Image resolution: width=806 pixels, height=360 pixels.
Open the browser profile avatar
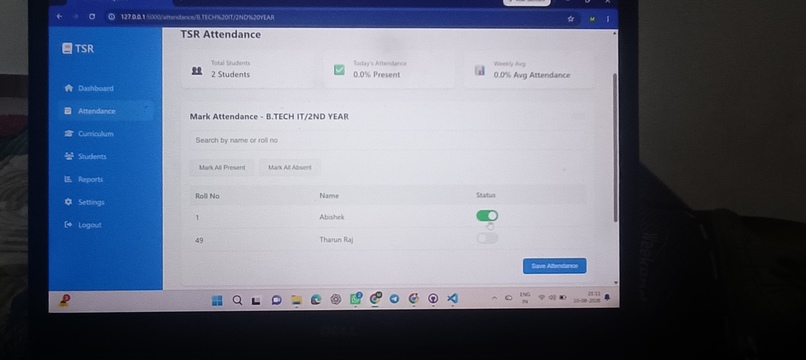[x=592, y=19]
